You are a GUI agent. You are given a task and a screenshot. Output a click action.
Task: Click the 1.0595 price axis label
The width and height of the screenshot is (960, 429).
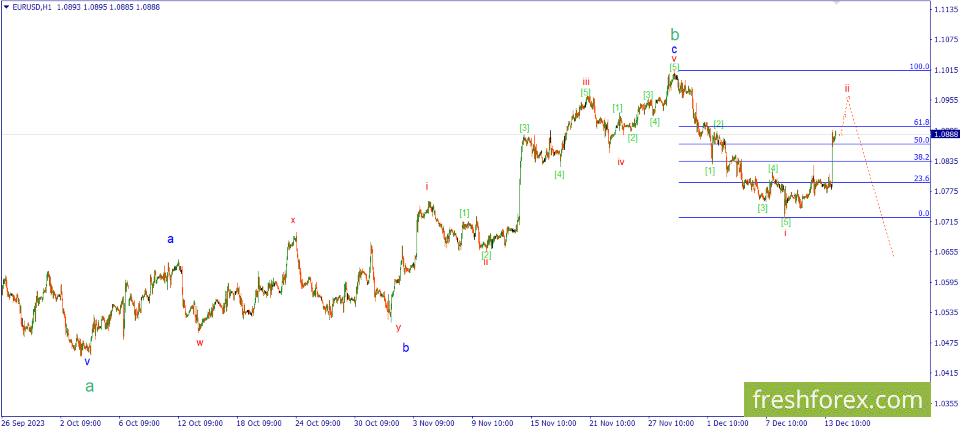(x=945, y=282)
